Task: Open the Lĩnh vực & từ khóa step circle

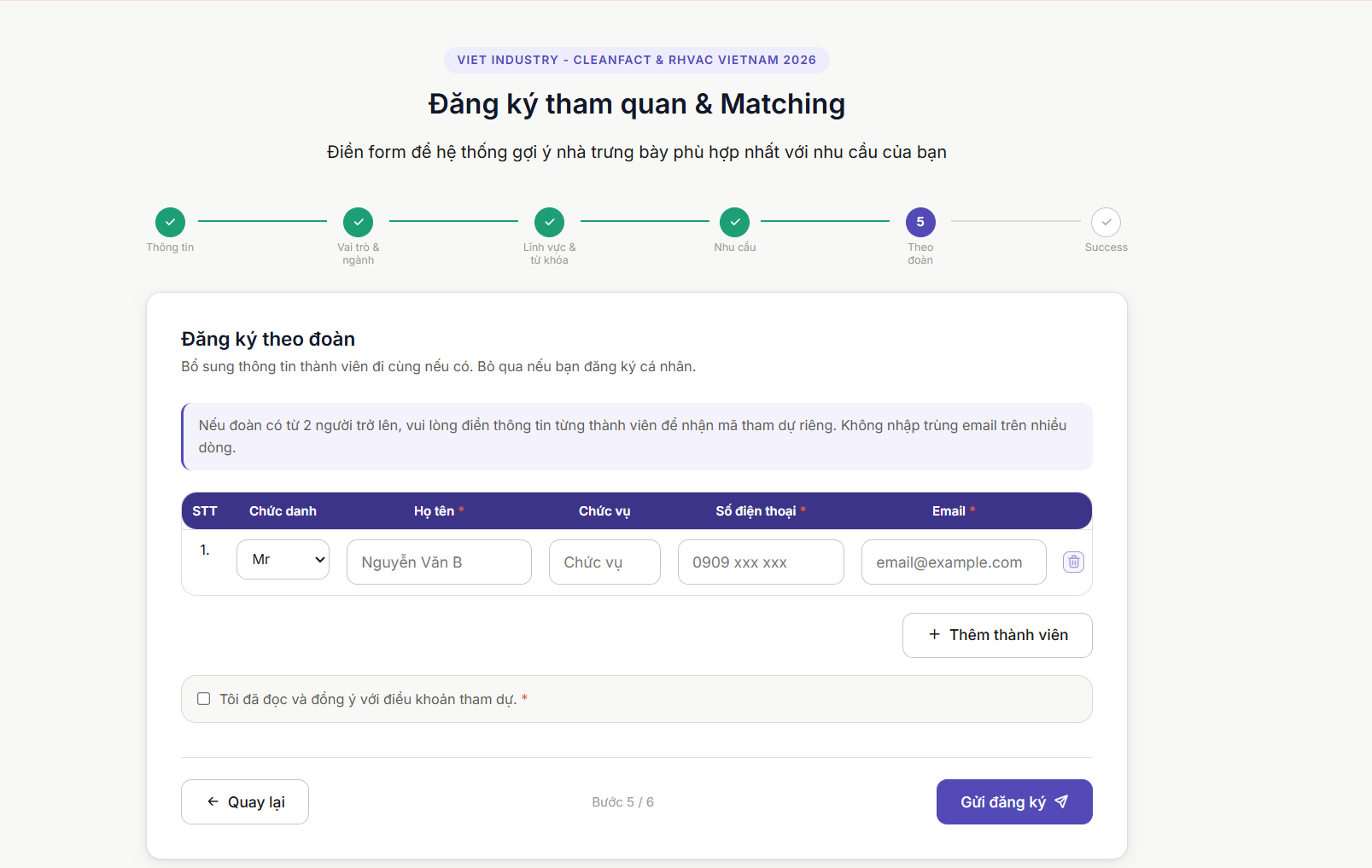Action: [x=549, y=222]
